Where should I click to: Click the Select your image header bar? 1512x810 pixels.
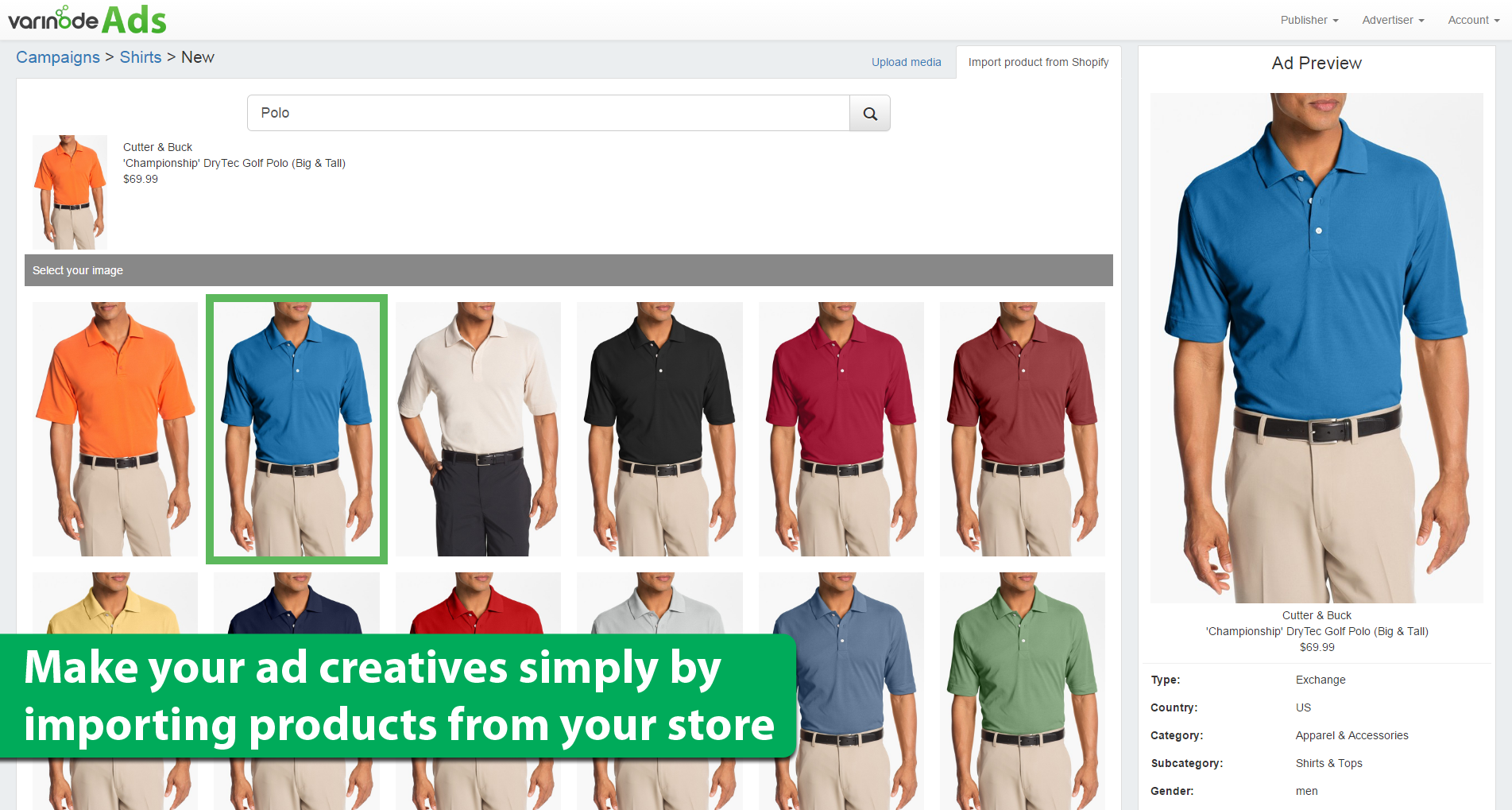569,270
